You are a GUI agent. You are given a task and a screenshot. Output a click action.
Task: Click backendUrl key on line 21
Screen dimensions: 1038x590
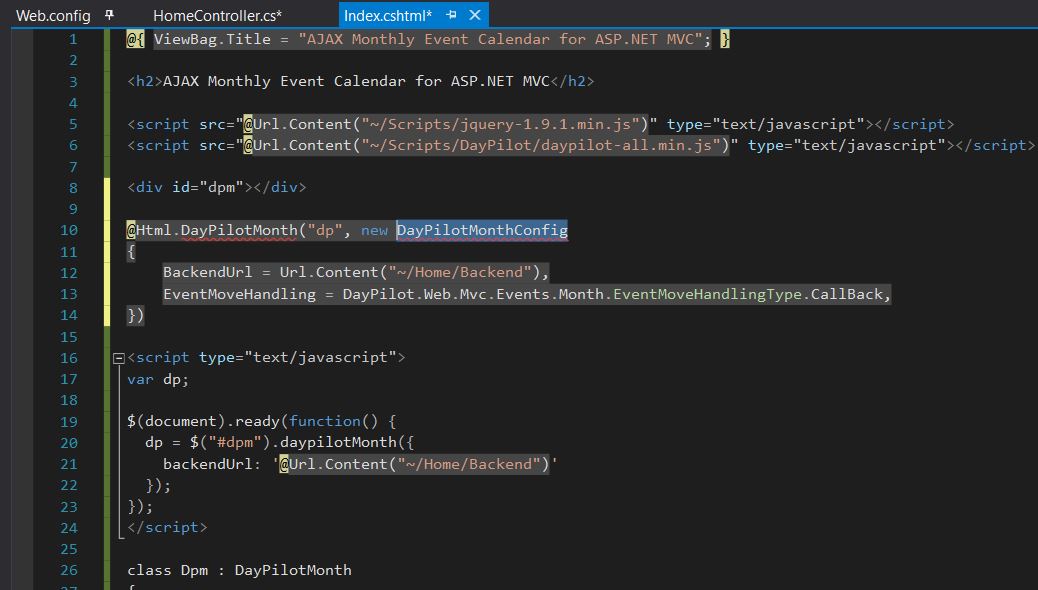pos(207,464)
